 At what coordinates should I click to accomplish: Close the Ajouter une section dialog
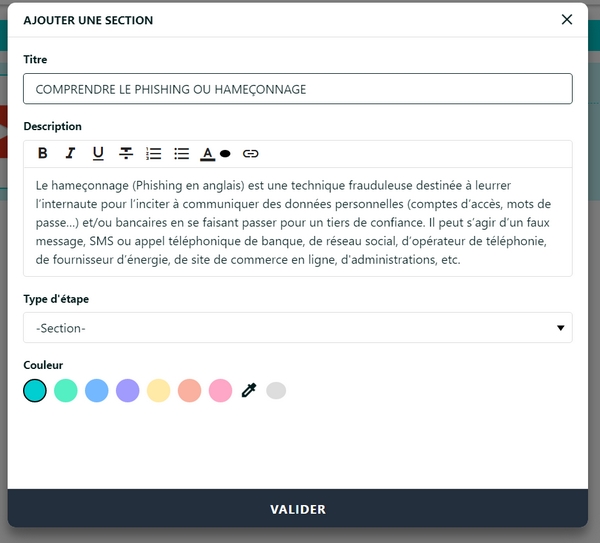[567, 20]
